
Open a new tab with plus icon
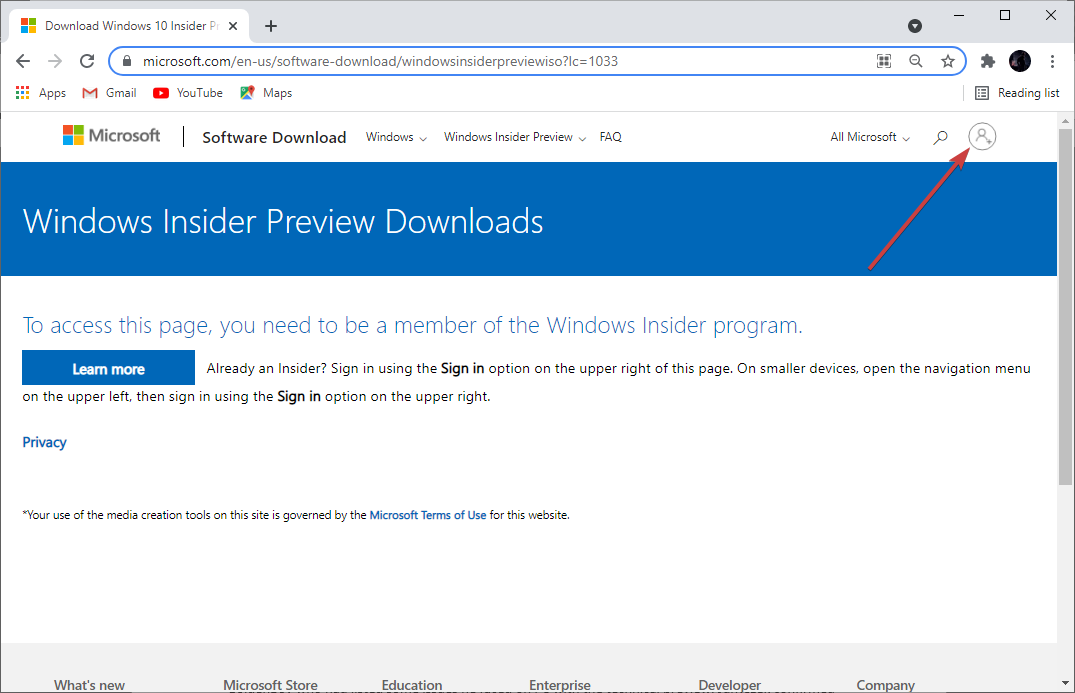coord(271,26)
